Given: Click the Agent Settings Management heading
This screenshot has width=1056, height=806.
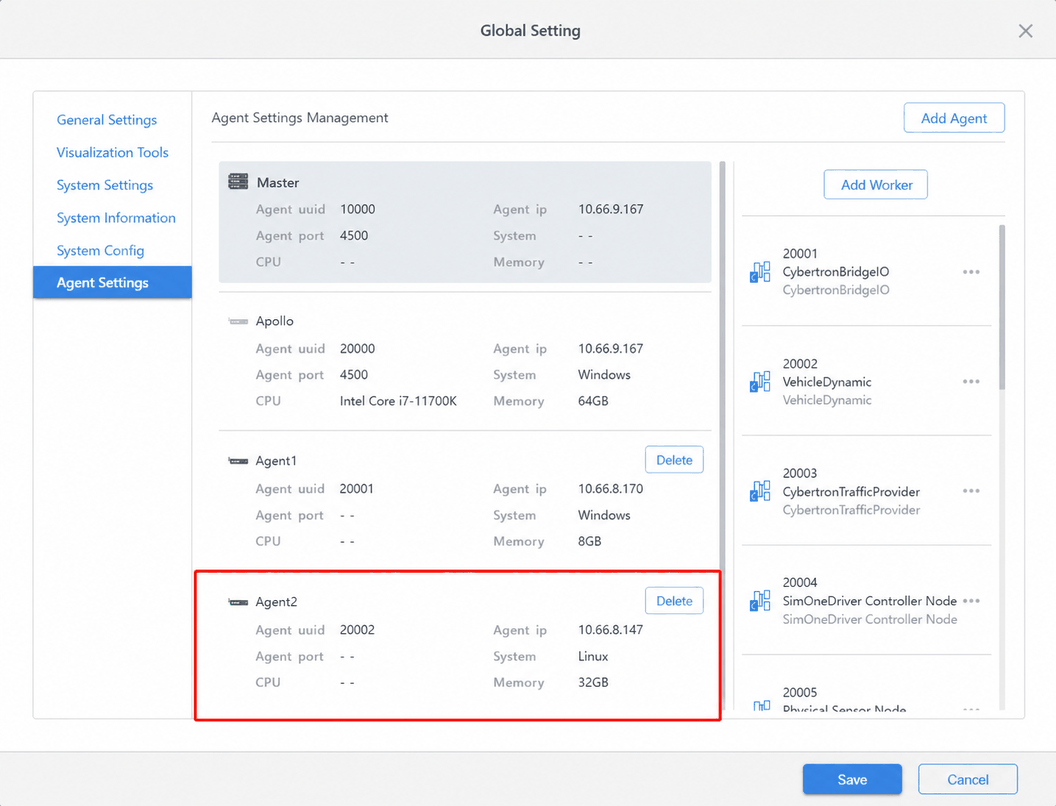Looking at the screenshot, I should (x=300, y=118).
